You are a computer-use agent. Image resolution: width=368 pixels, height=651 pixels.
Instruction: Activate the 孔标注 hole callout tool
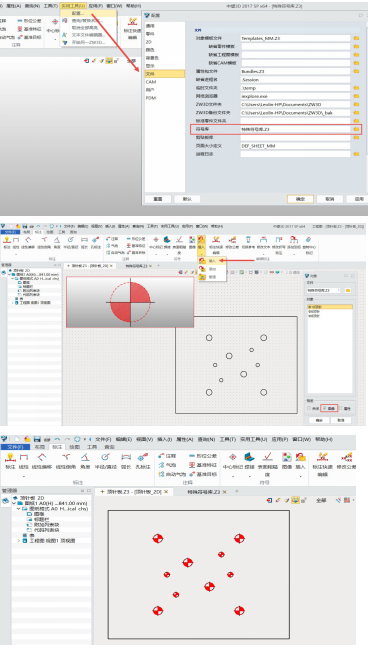tap(143, 461)
